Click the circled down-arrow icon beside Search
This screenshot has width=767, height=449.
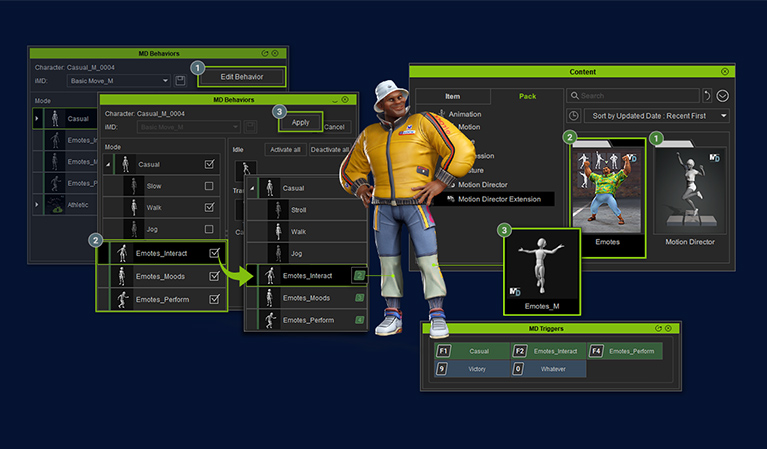click(x=722, y=96)
